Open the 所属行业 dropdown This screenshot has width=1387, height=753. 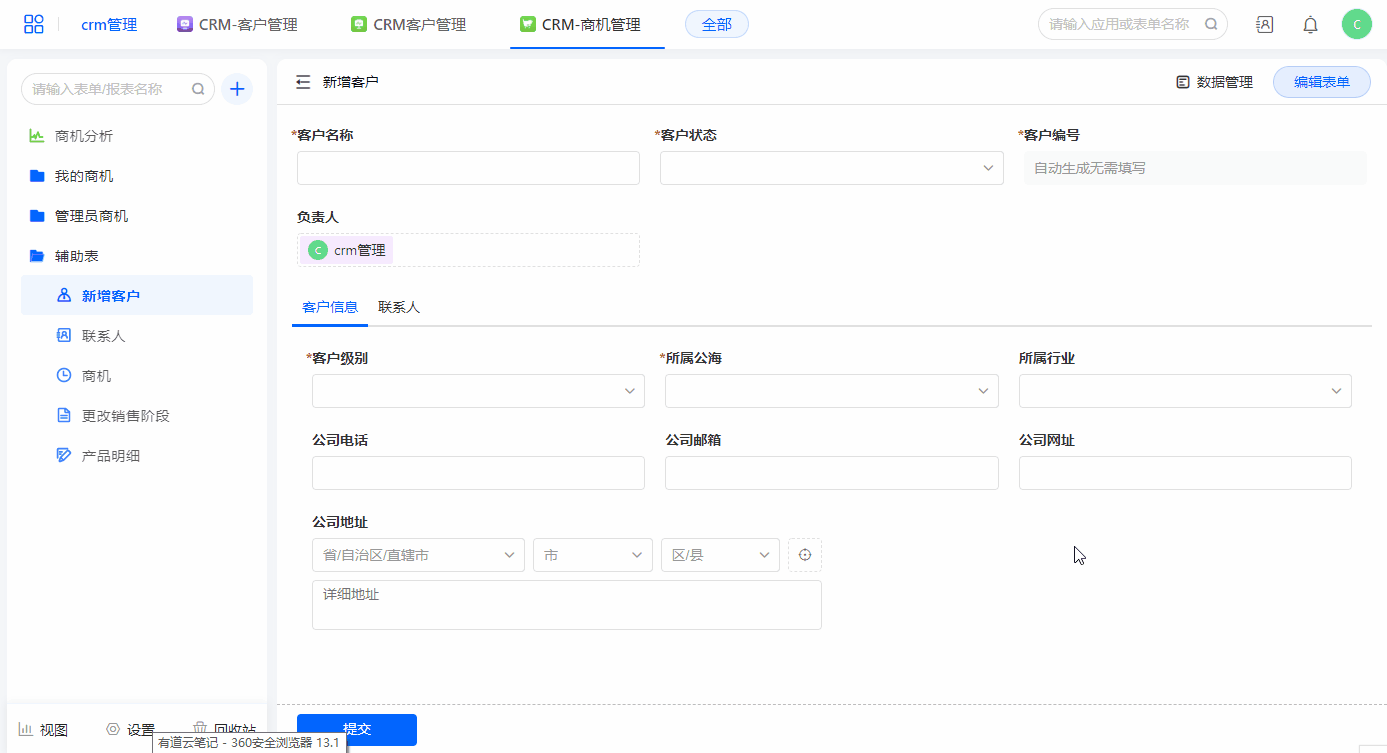[1184, 391]
